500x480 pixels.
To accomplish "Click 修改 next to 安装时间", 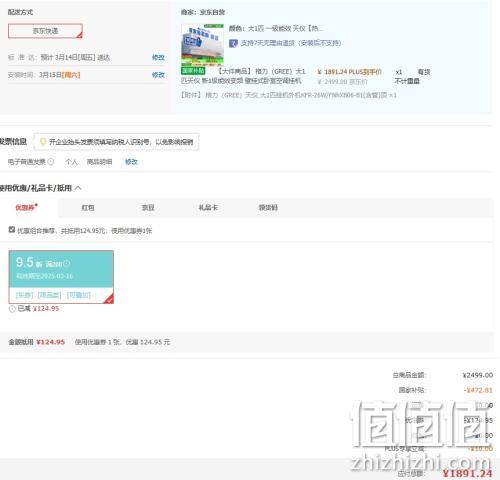I will pyautogui.click(x=158, y=75).
